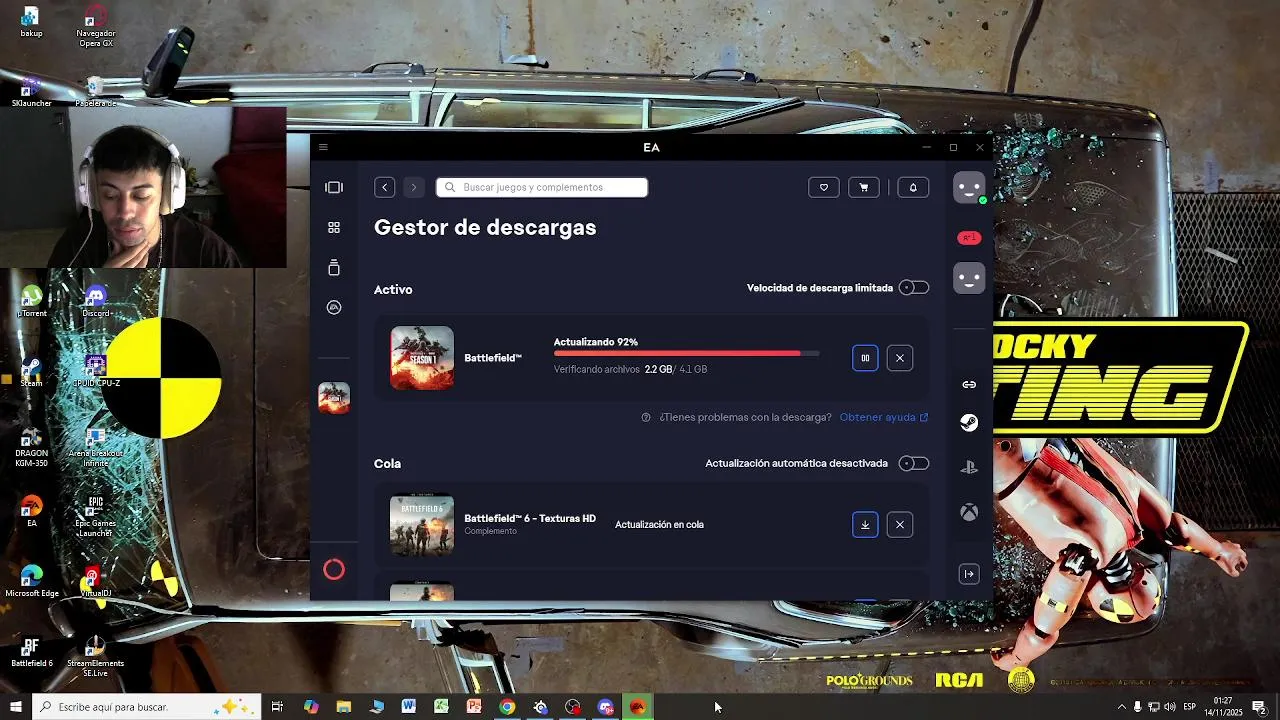This screenshot has width=1280, height=720.
Task: Open Excel from the taskbar
Action: 441,707
